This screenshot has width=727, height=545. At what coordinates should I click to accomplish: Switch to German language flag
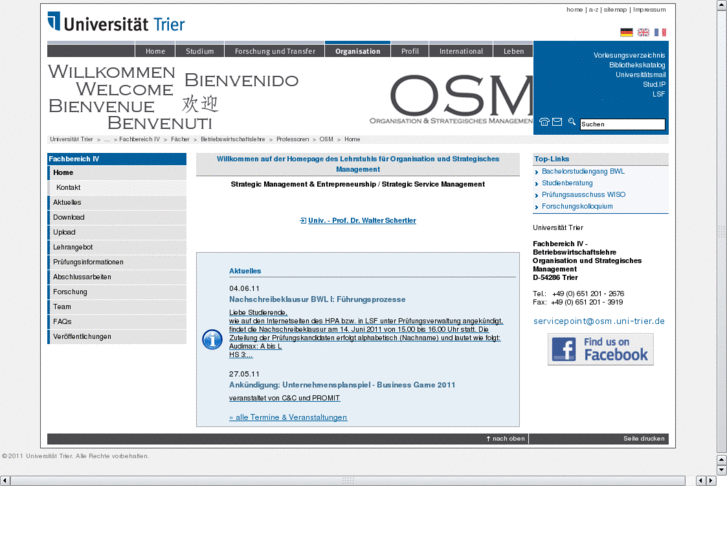[x=626, y=32]
